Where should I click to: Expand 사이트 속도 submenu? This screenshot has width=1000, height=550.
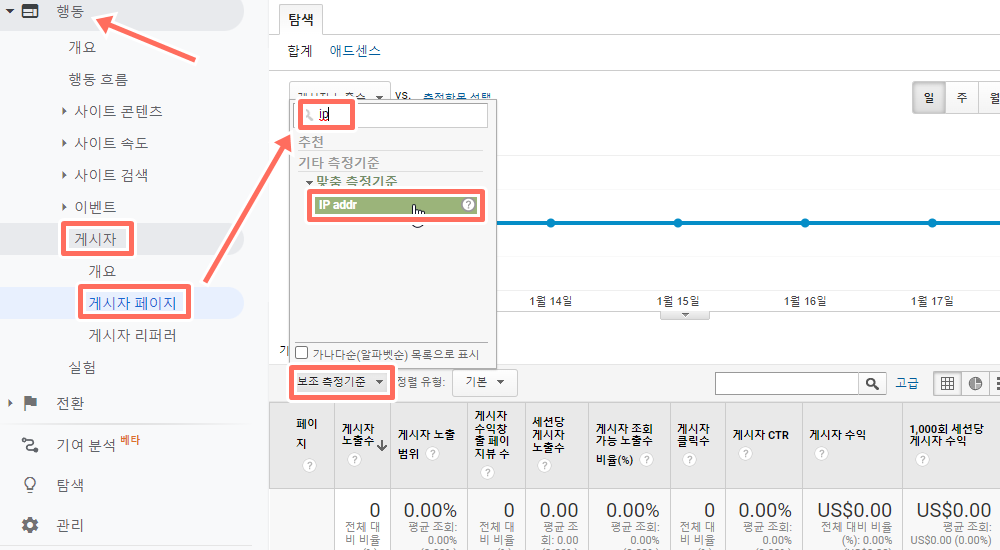(x=64, y=143)
